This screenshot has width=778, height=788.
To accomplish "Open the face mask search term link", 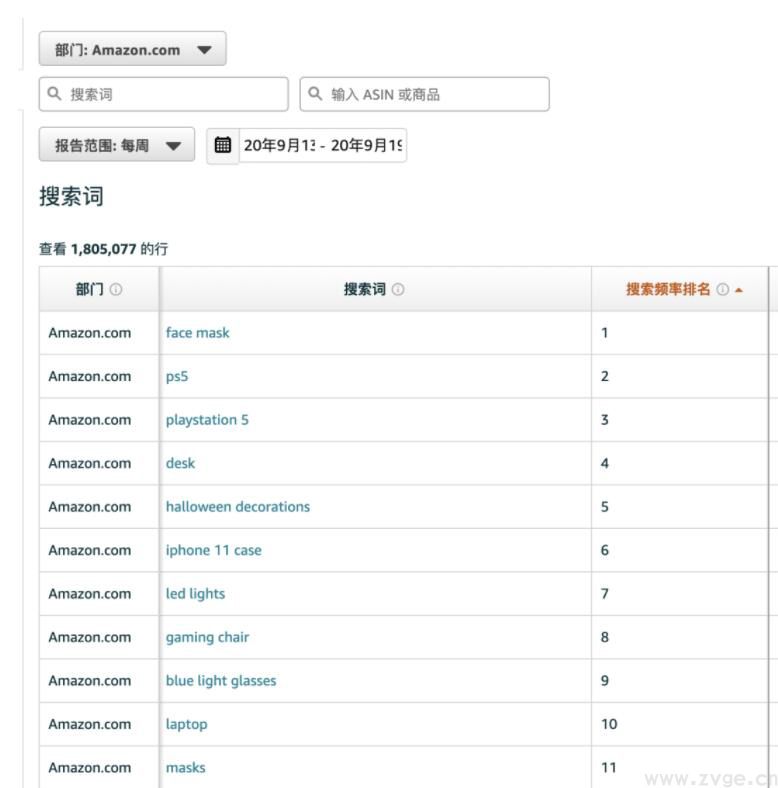I will pyautogui.click(x=197, y=333).
